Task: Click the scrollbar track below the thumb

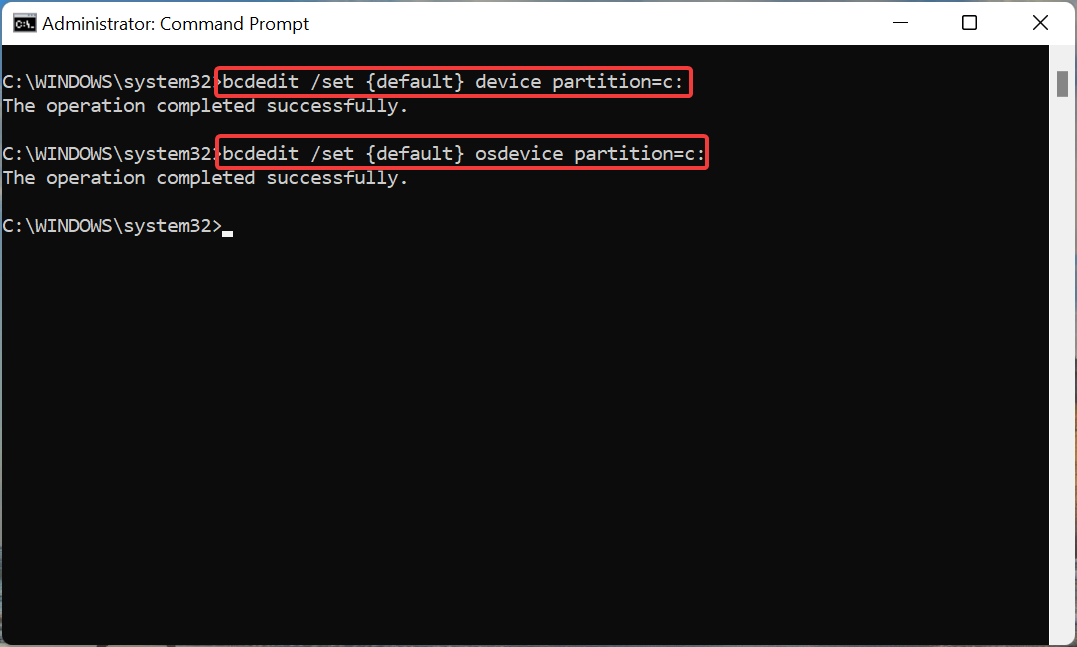Action: pos(1062,350)
